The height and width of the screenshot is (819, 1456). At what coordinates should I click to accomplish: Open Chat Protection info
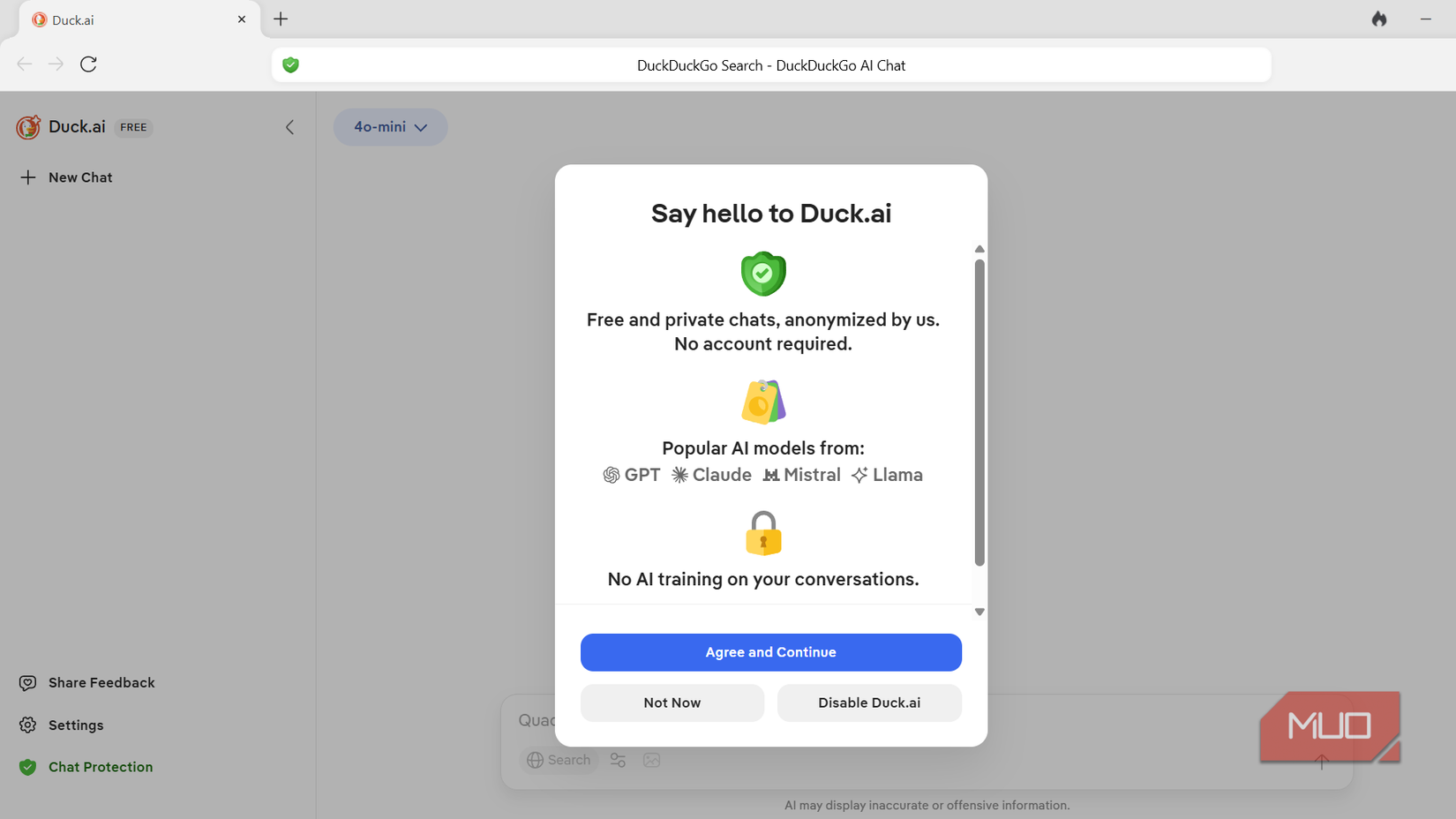coord(86,767)
